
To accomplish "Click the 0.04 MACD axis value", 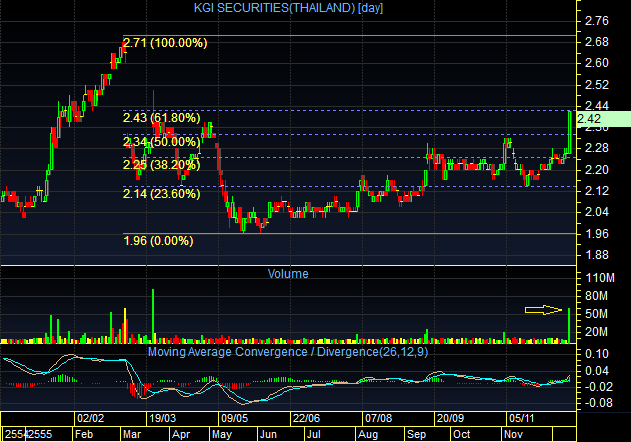I will 596,370.
